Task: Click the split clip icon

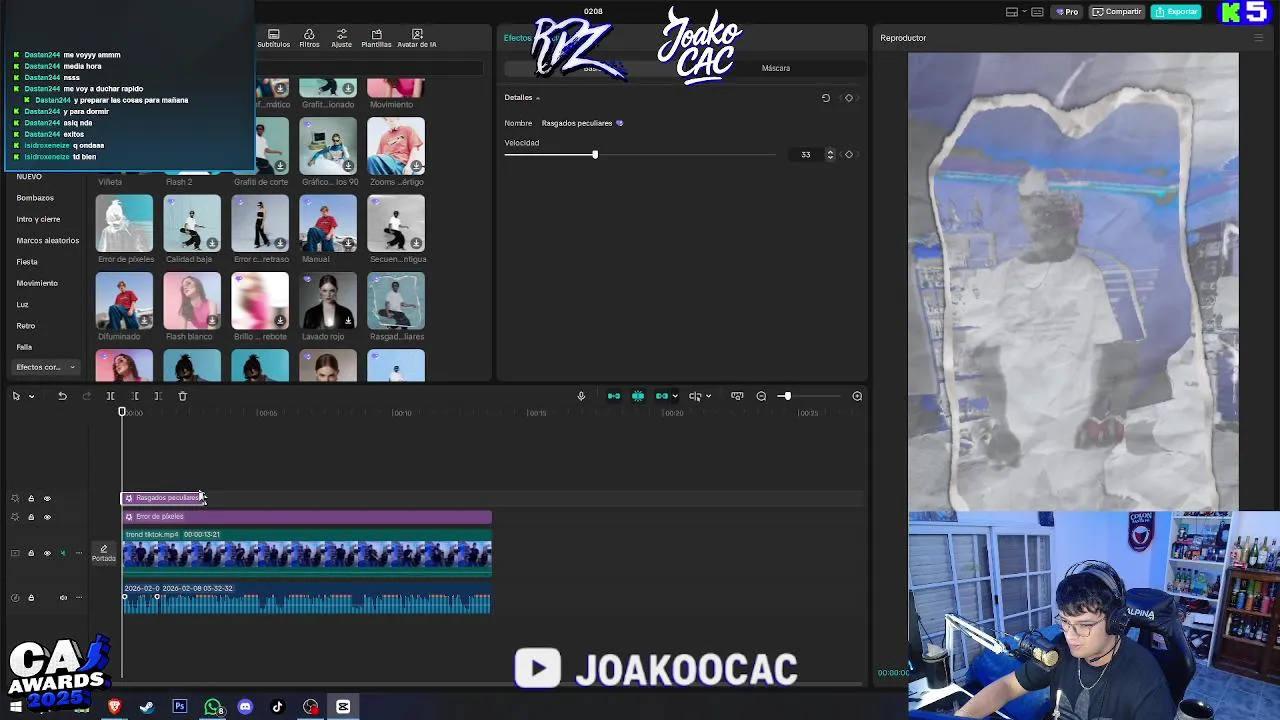Action: point(110,396)
